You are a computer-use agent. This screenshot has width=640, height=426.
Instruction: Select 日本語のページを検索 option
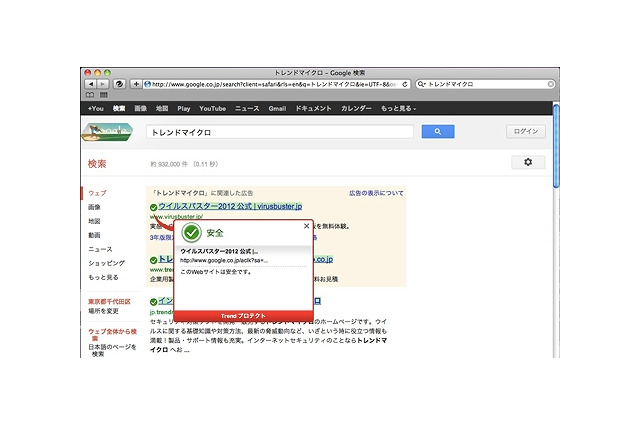112,350
